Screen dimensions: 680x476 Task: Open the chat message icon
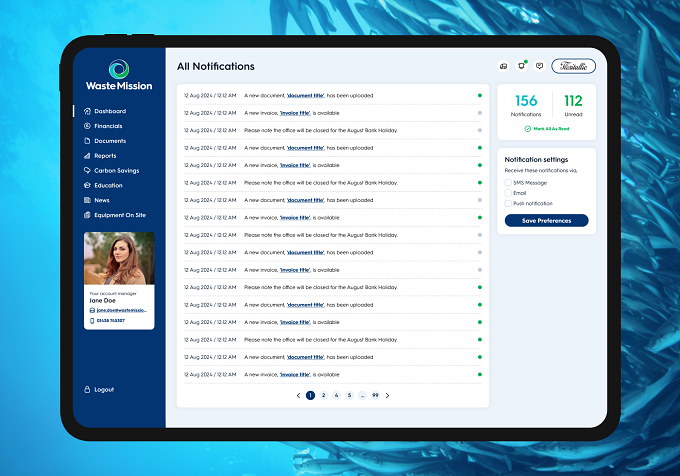539,66
